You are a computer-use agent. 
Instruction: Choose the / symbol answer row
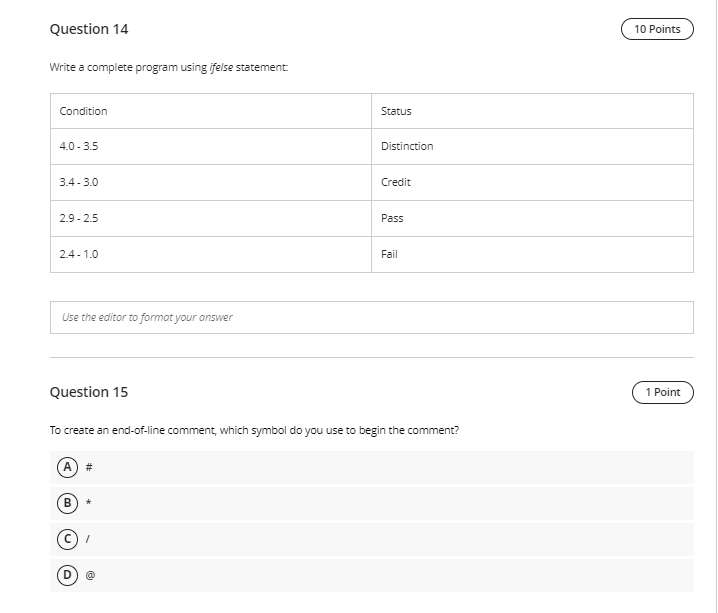(x=372, y=539)
